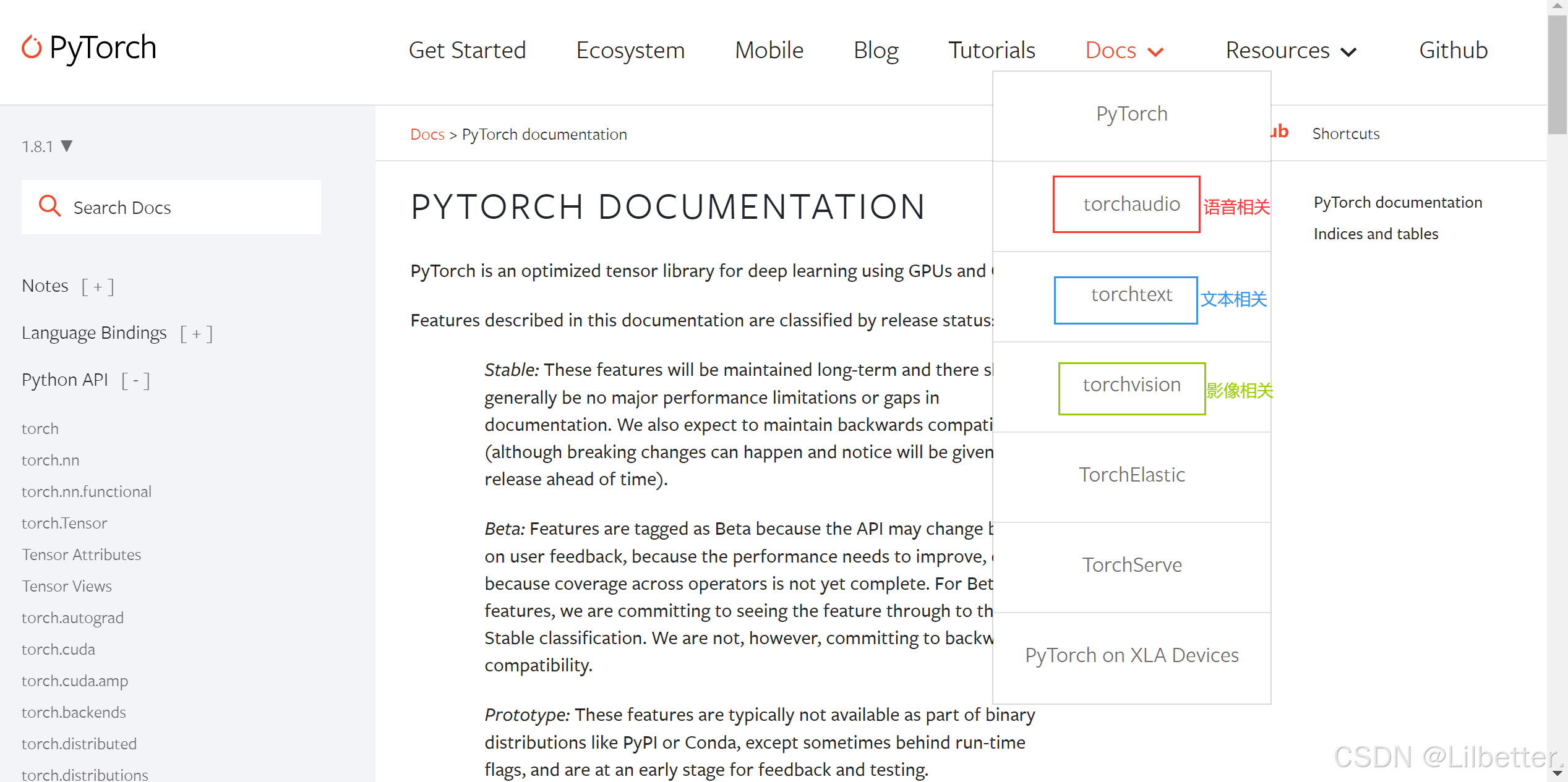Click the PyTorch flame logo
Viewport: 1568px width, 782px height.
(32, 47)
